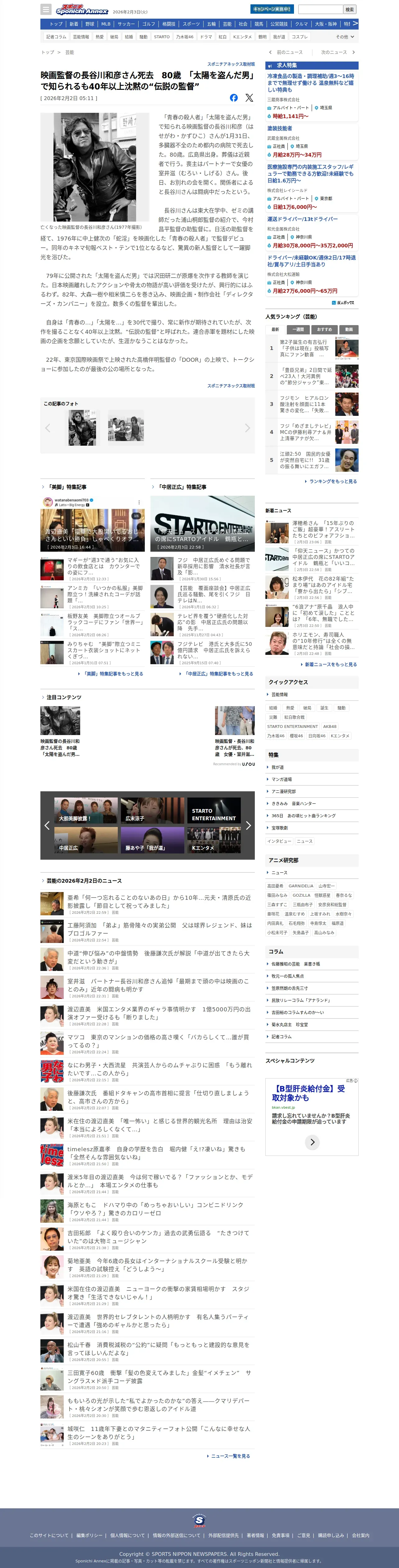
Task: Click the GARNiDELiA tag in アニメ研究部
Action: tap(301, 886)
